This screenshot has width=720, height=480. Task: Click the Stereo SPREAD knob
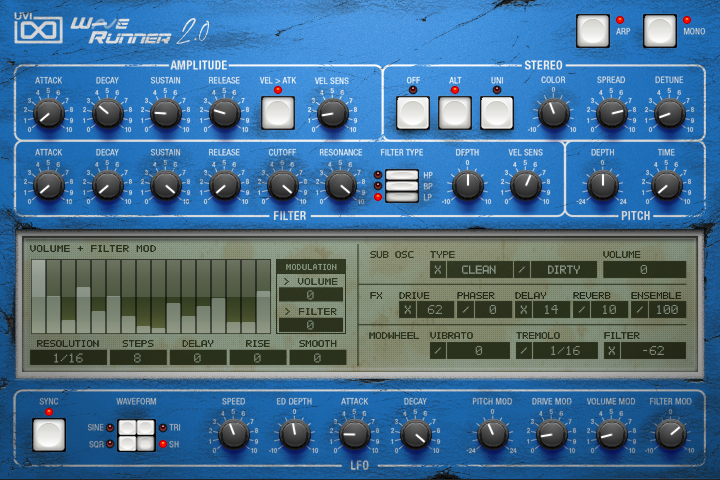tap(611, 113)
